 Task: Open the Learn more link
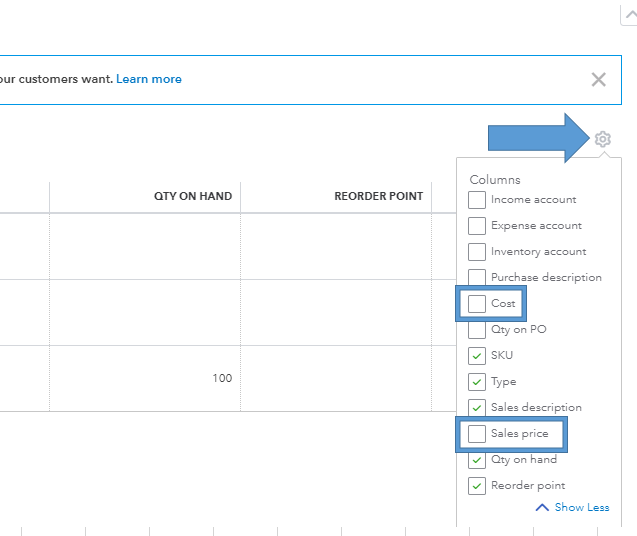click(x=149, y=79)
